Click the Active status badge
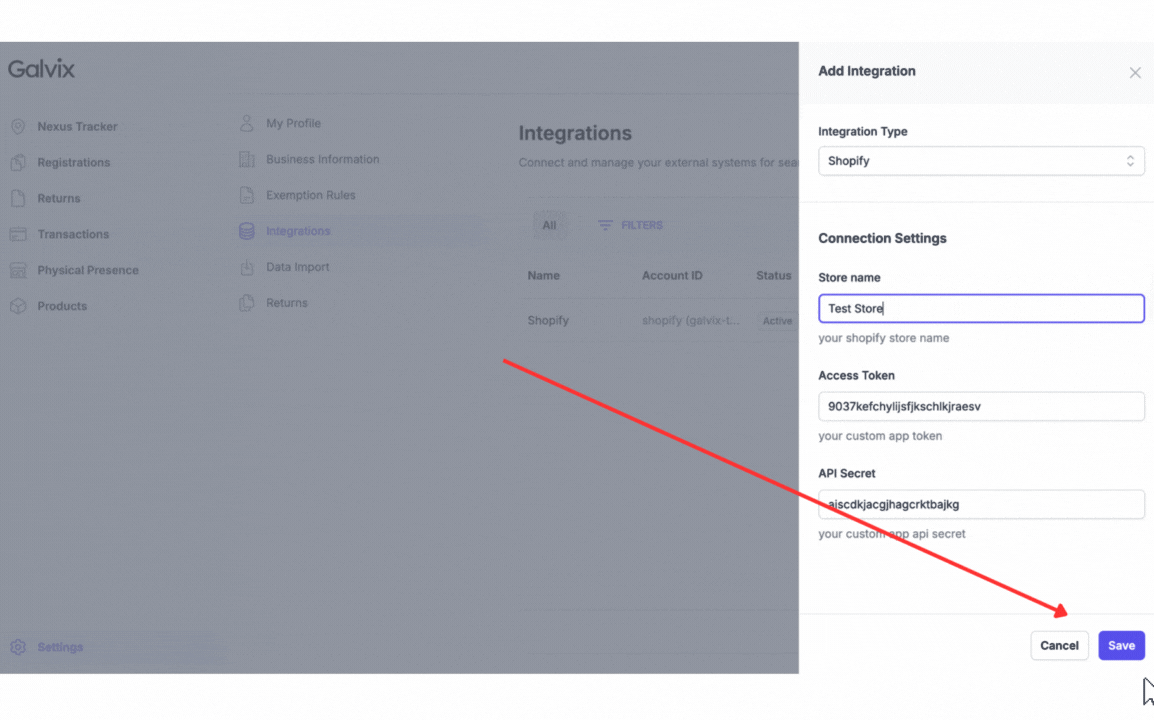Viewport: 1154px width, 720px height. pyautogui.click(x=777, y=321)
